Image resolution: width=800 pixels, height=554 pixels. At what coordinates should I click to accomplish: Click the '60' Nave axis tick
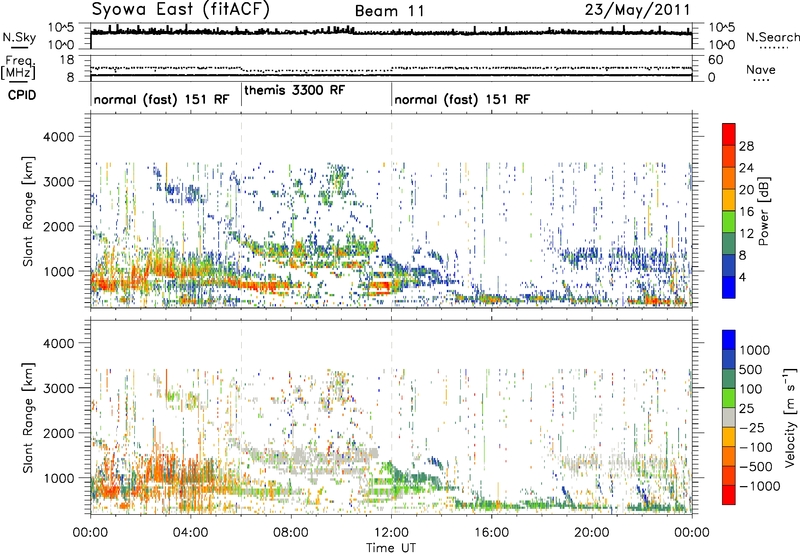[x=716, y=60]
